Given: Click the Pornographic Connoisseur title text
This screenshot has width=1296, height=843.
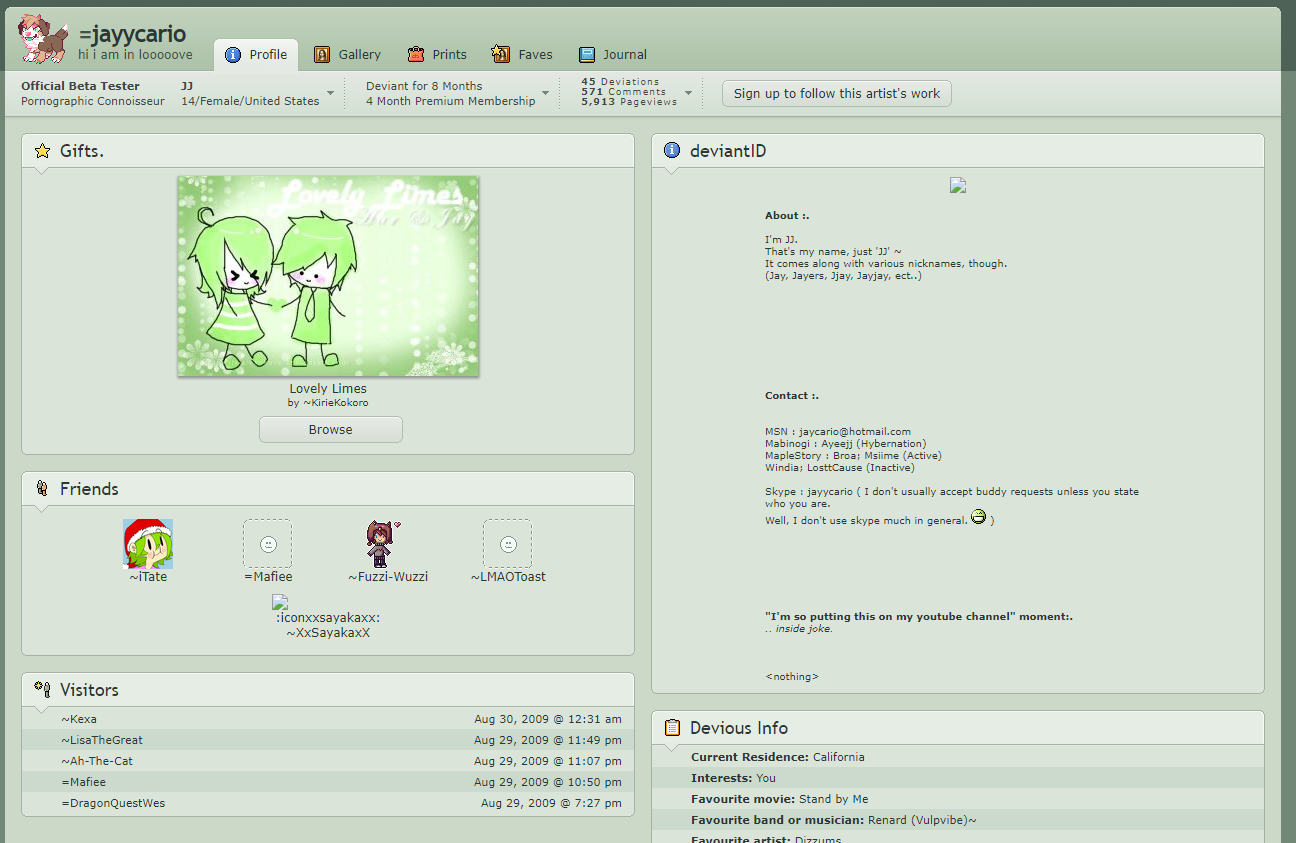Looking at the screenshot, I should [93, 101].
